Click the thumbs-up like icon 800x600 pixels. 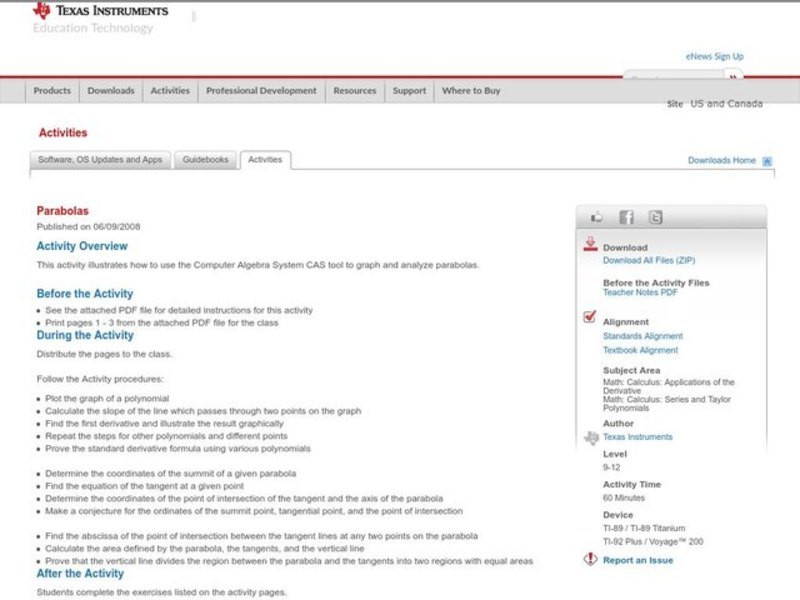pos(597,217)
